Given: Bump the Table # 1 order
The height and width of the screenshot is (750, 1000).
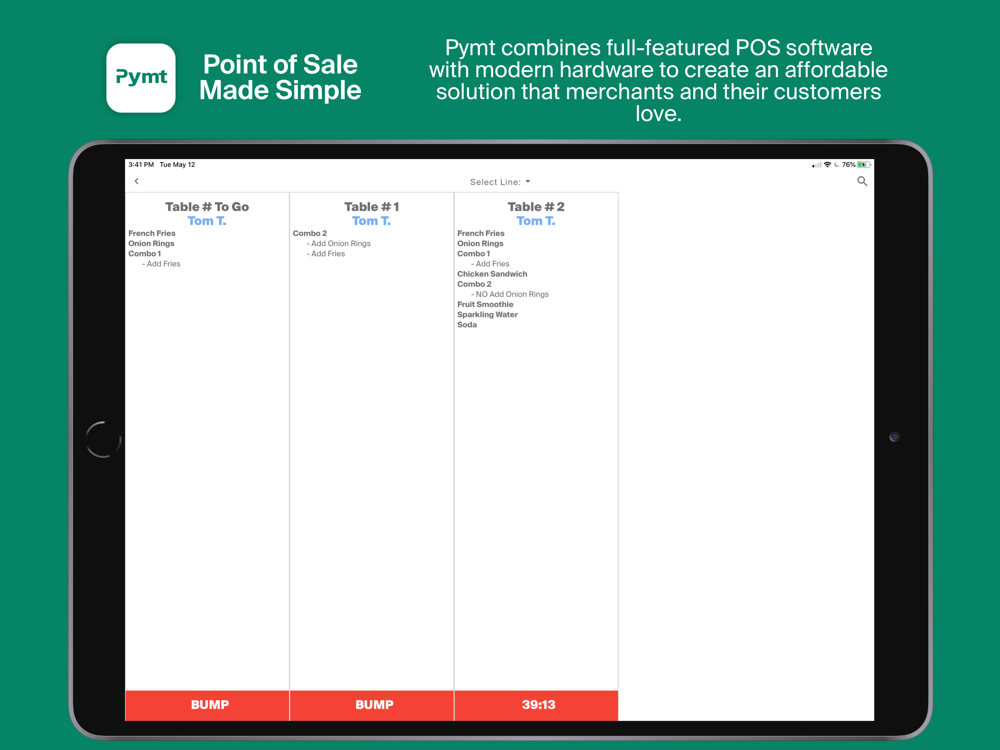Looking at the screenshot, I should (x=372, y=705).
